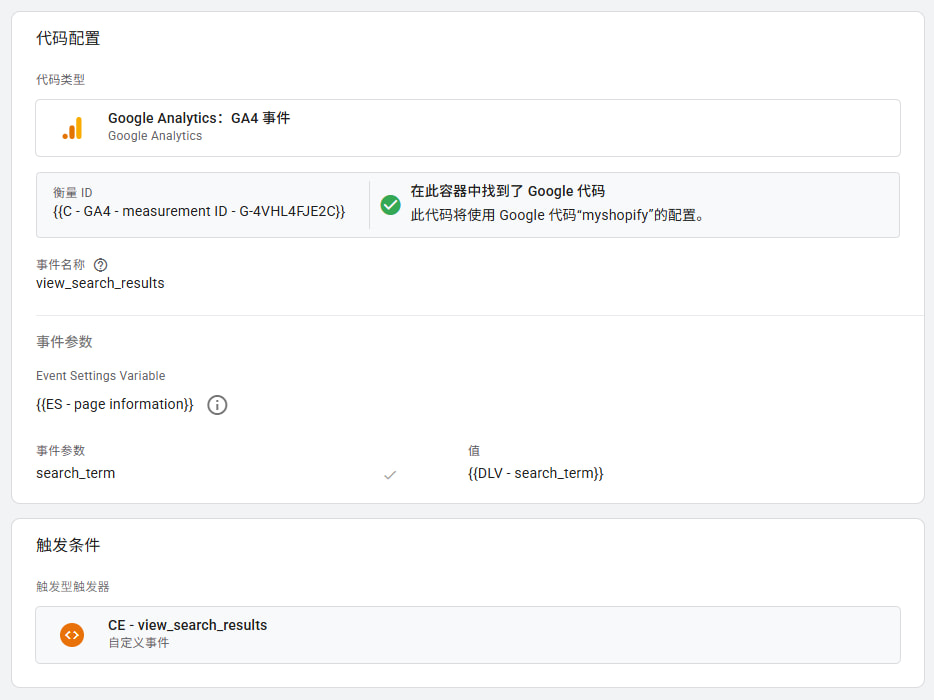934x700 pixels.
Task: Click the Google Analytics orange bar chart icon
Action: (x=72, y=128)
